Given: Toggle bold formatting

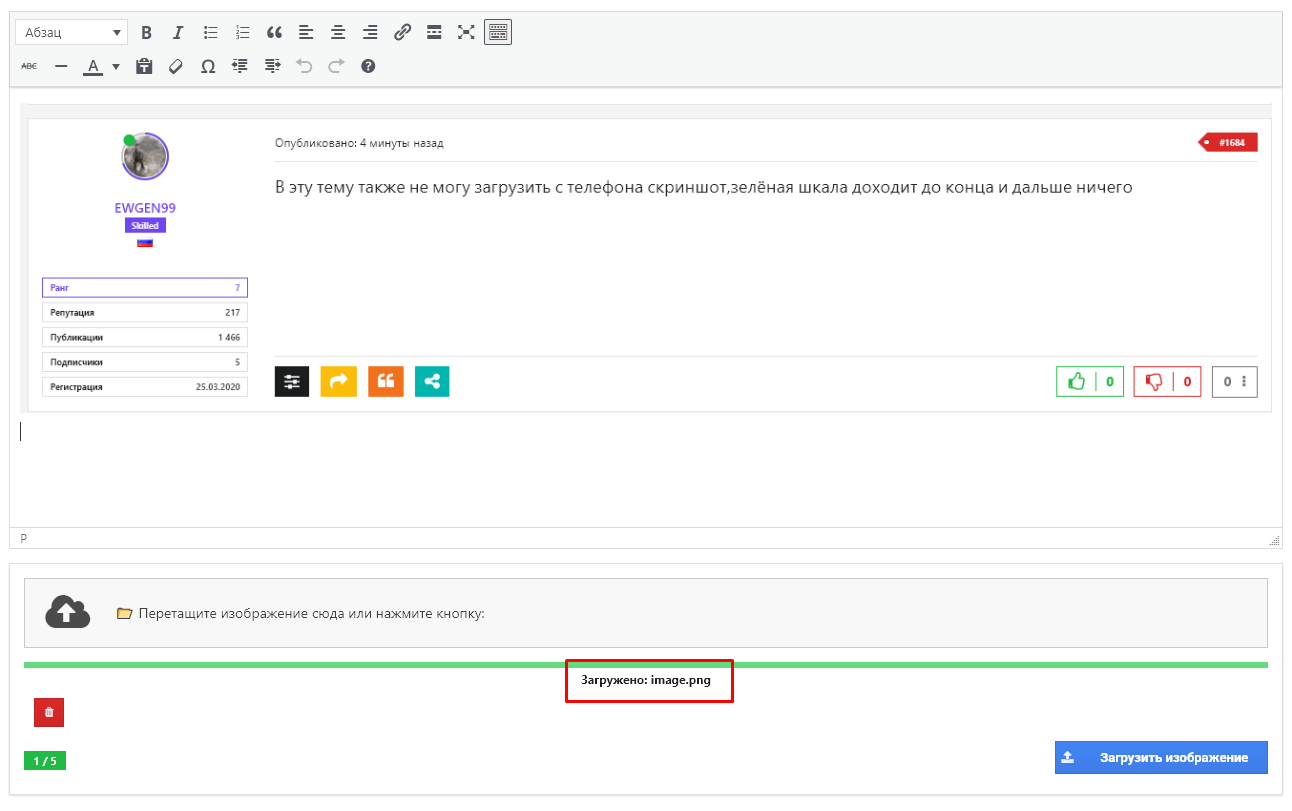Looking at the screenshot, I should coord(146,32).
